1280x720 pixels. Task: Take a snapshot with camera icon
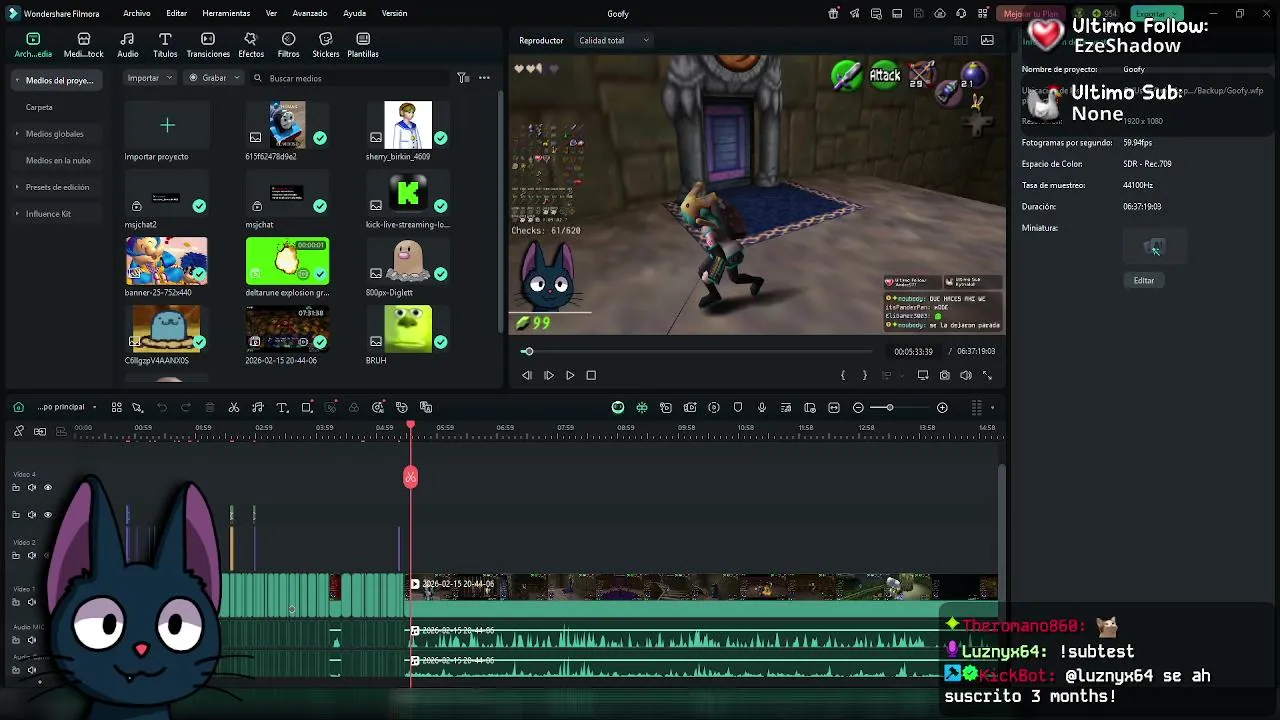point(944,375)
